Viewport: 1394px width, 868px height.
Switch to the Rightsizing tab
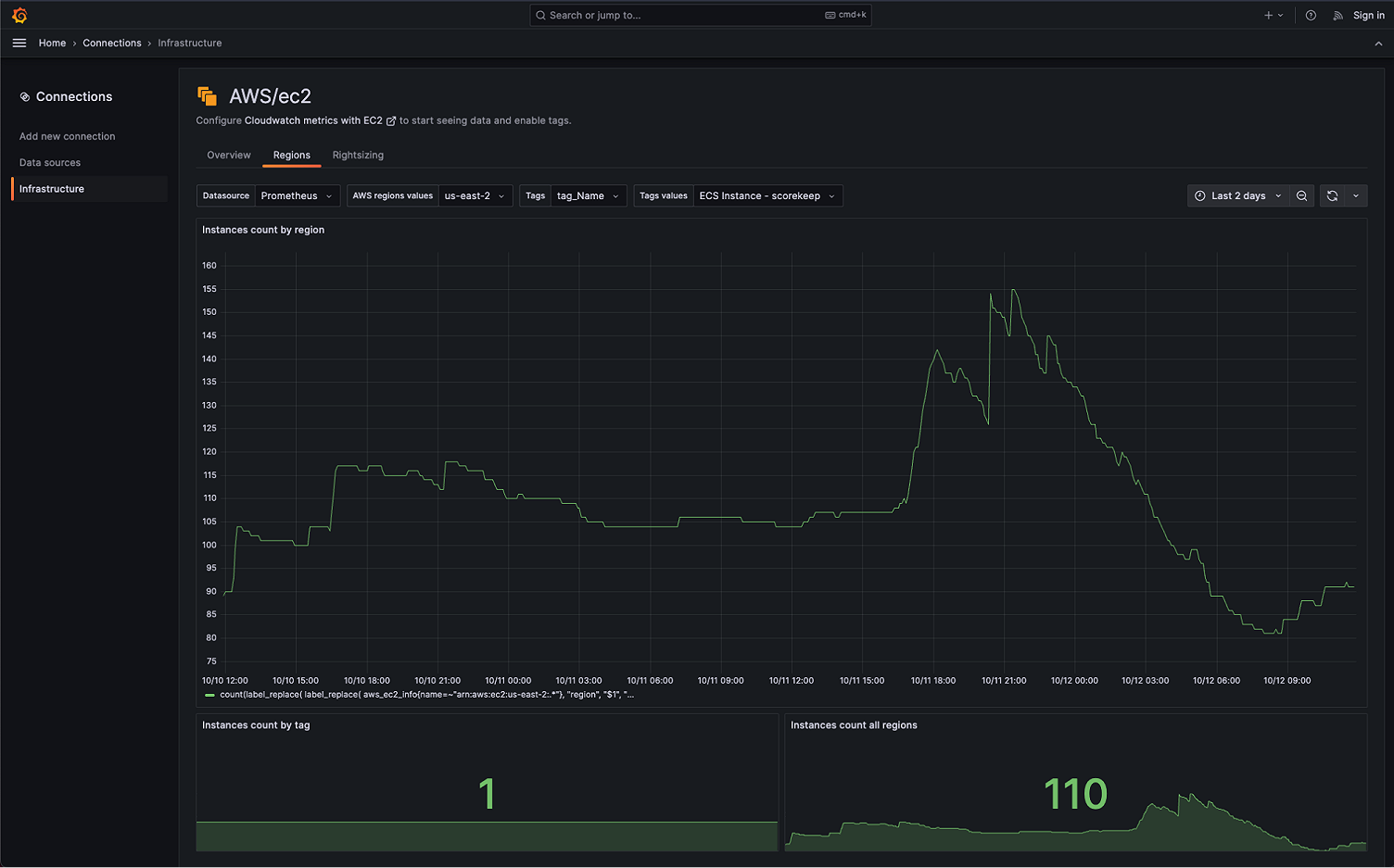358,155
